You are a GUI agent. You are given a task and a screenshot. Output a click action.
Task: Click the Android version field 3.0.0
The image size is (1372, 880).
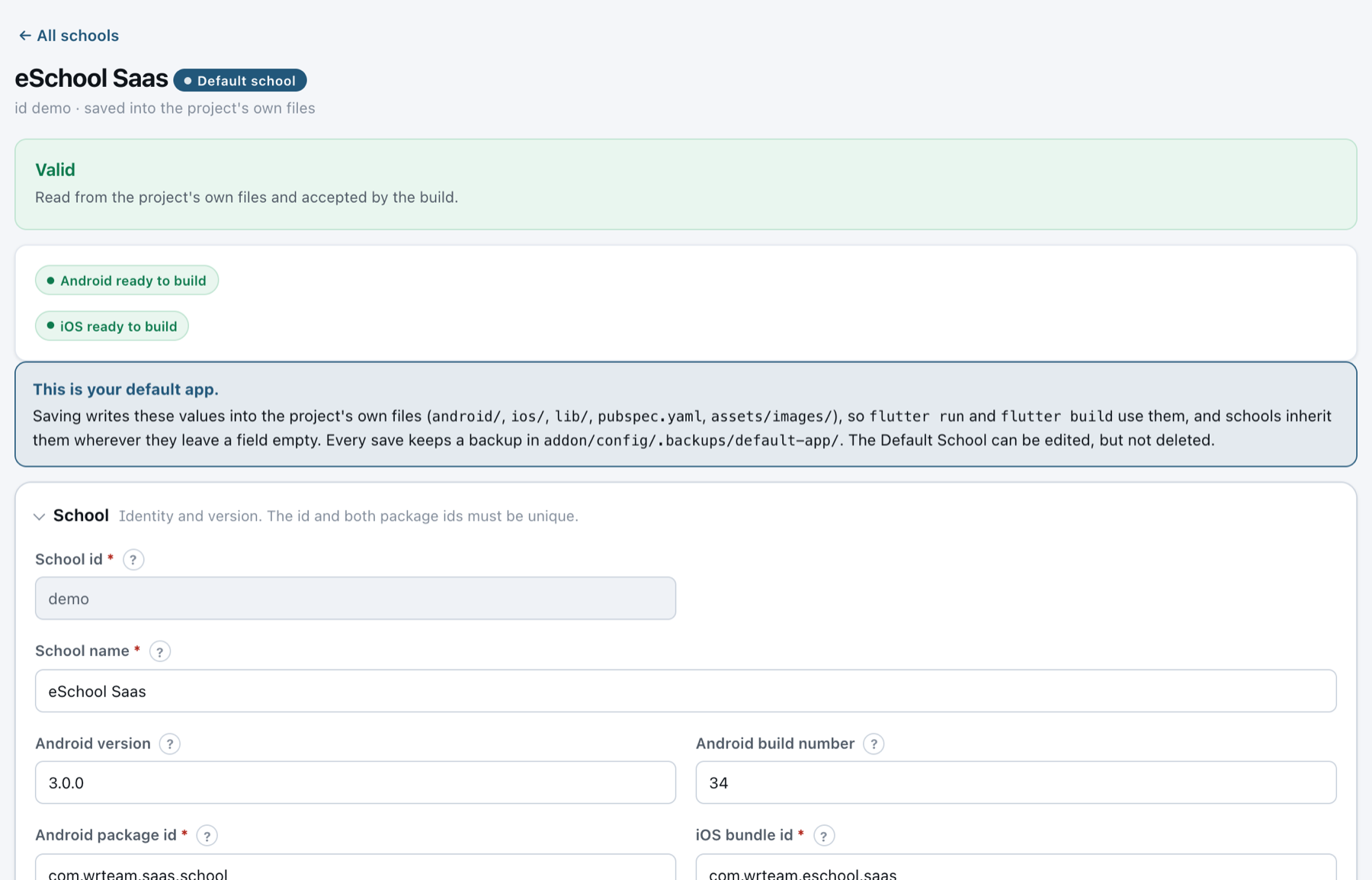pos(355,782)
